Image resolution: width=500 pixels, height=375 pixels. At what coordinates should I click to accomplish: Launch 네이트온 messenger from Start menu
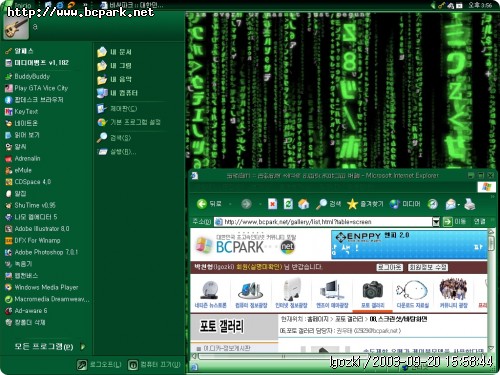pos(22,123)
